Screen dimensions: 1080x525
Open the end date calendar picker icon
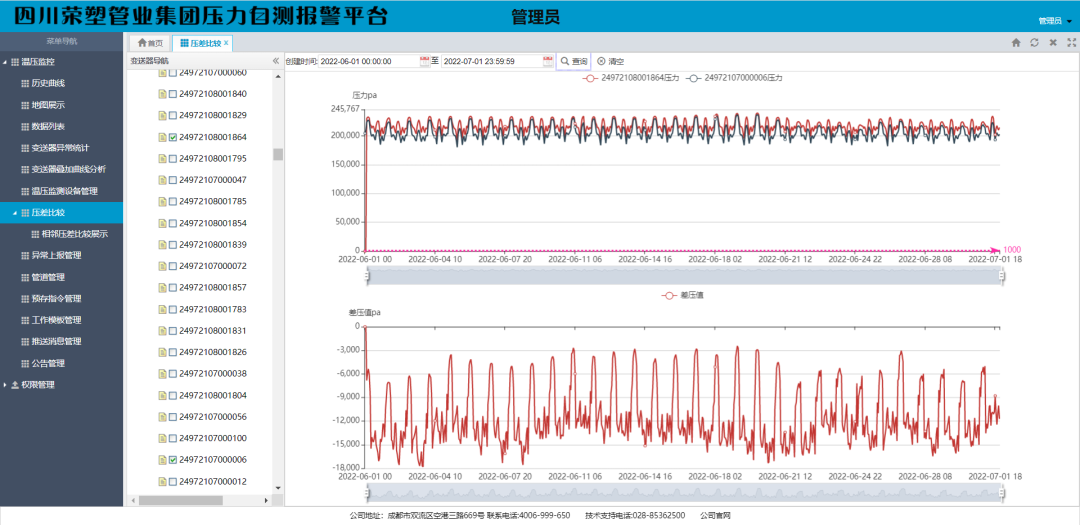[x=547, y=61]
